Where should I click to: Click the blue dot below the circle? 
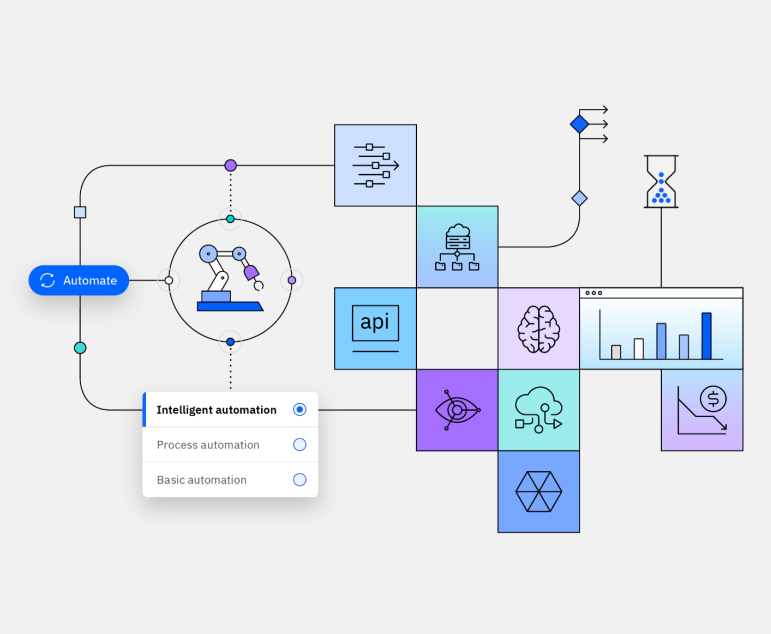point(230,342)
